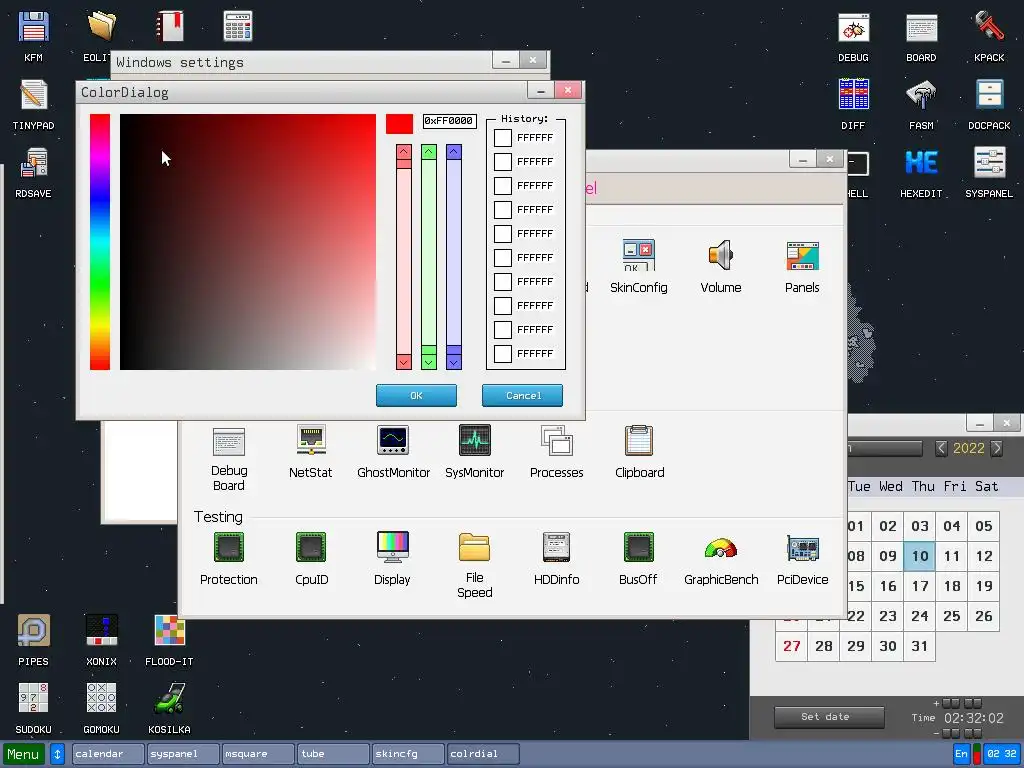Decrease blue channel with down arrow
1024x768 pixels.
point(454,362)
